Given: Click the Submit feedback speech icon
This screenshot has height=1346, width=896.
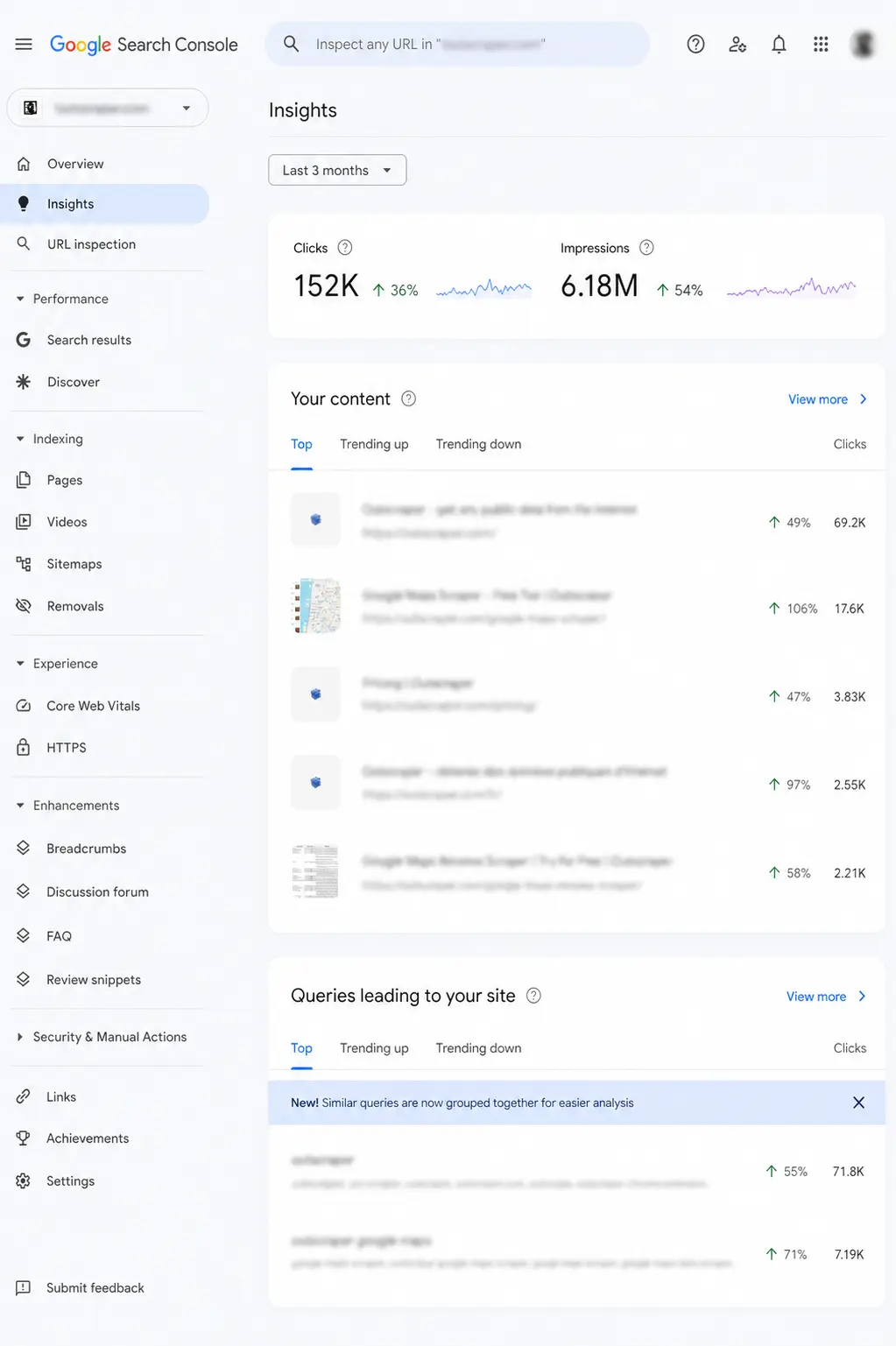Looking at the screenshot, I should [24, 1287].
